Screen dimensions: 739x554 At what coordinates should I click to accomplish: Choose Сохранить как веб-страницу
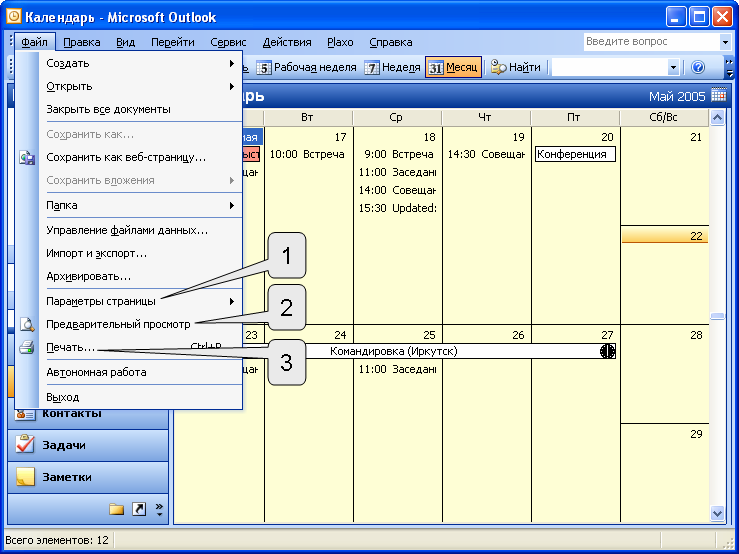[x=140, y=157]
